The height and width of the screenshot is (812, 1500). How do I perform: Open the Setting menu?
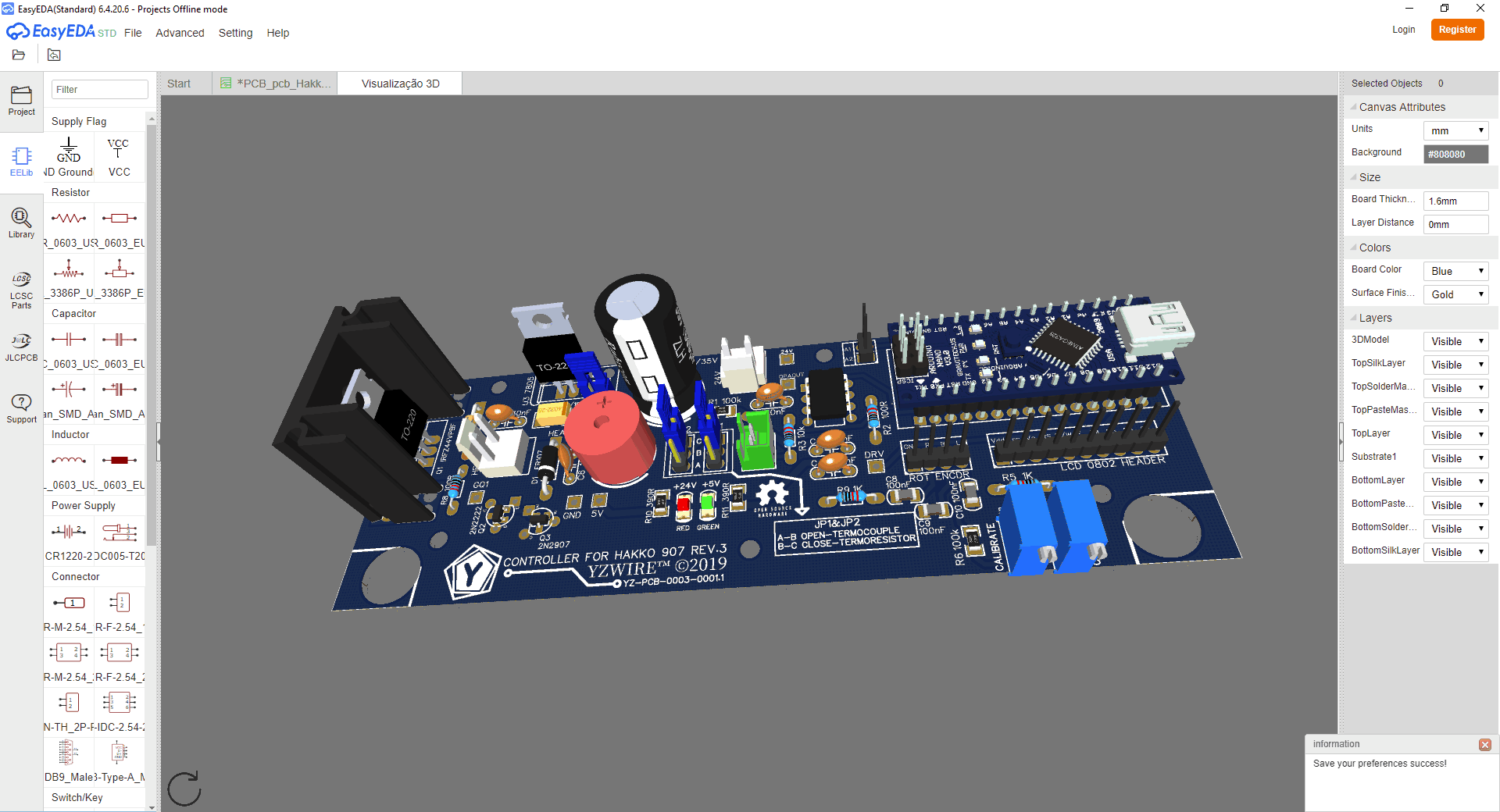[235, 33]
